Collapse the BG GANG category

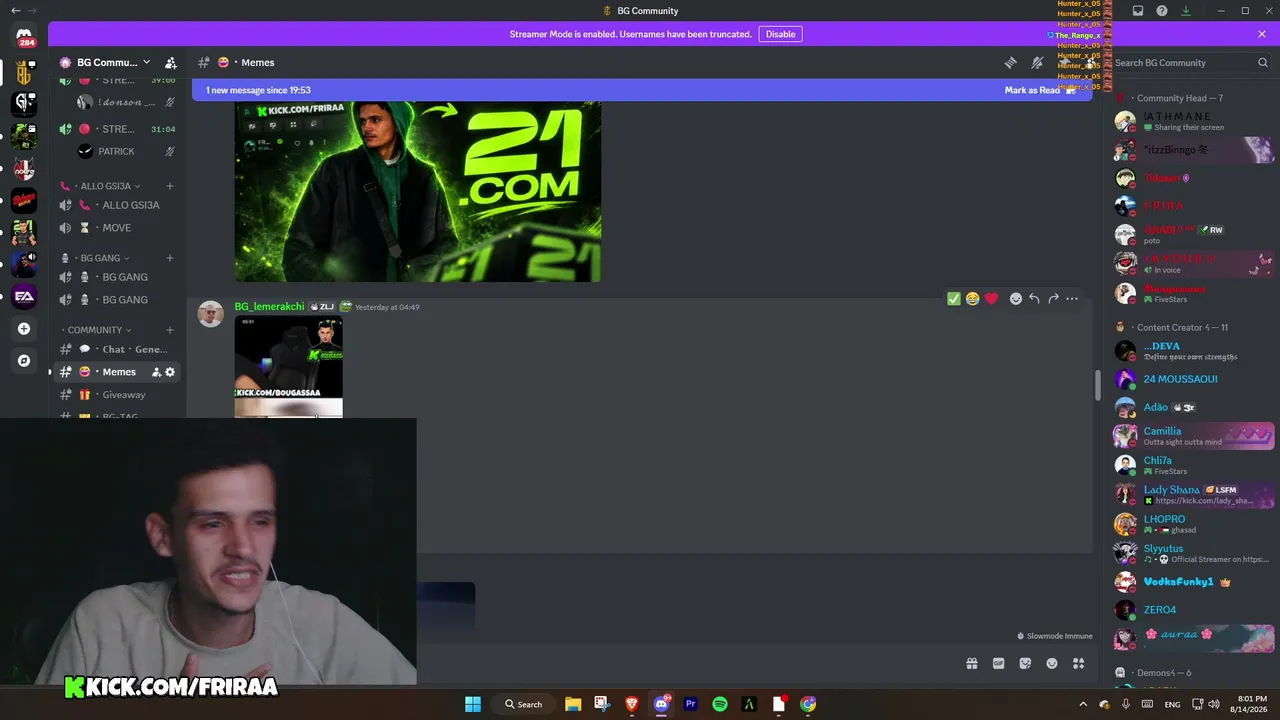pos(99,258)
